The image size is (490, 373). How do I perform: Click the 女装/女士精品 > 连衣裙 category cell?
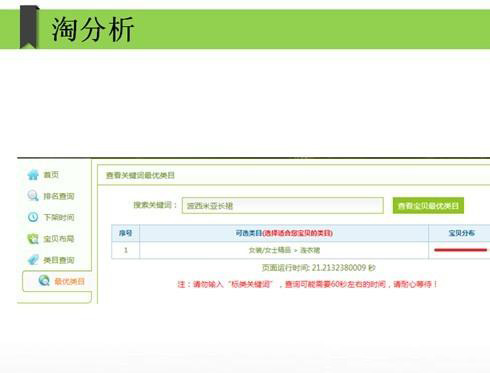pos(284,250)
